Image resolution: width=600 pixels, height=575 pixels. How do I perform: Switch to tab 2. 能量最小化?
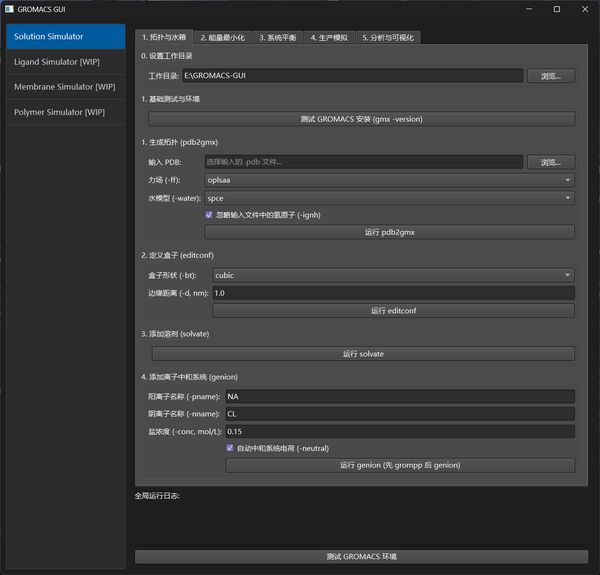(223, 37)
